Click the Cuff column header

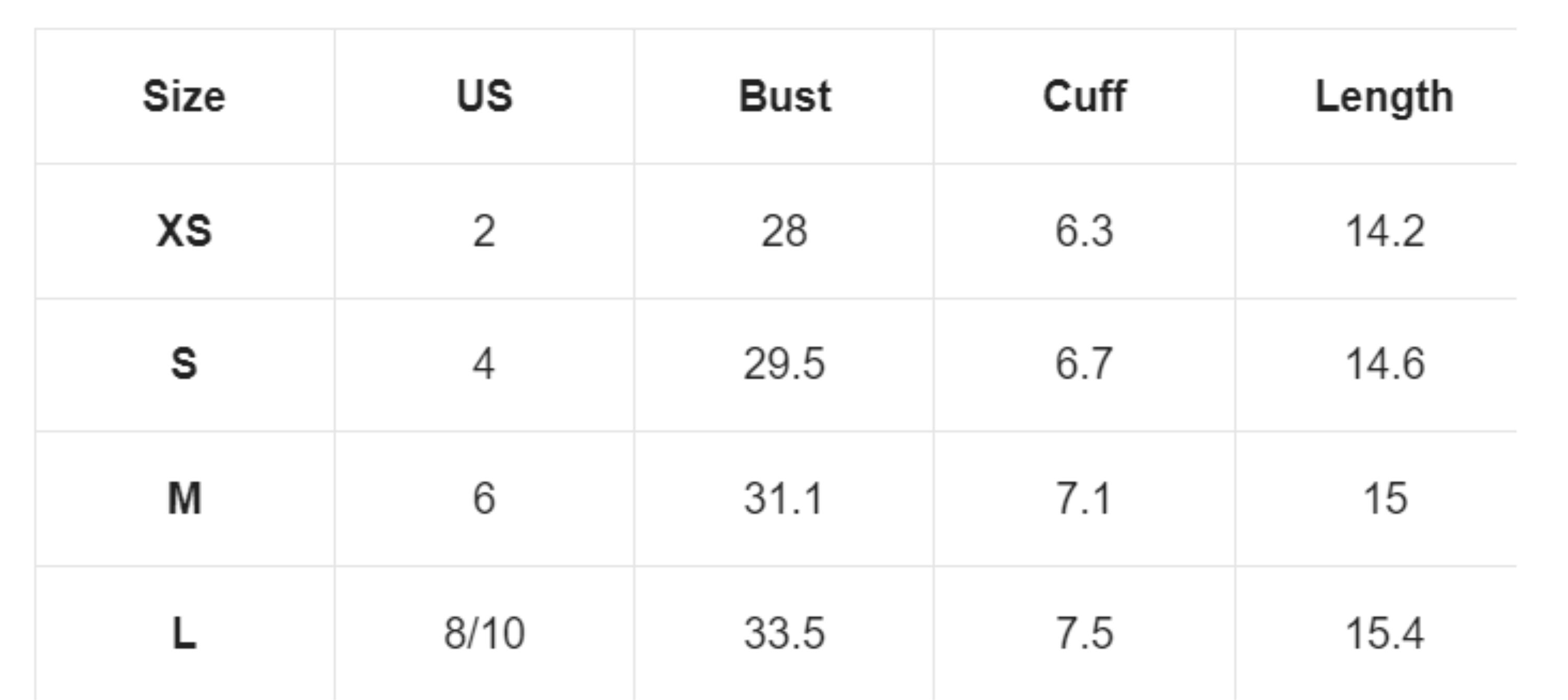(1085, 96)
